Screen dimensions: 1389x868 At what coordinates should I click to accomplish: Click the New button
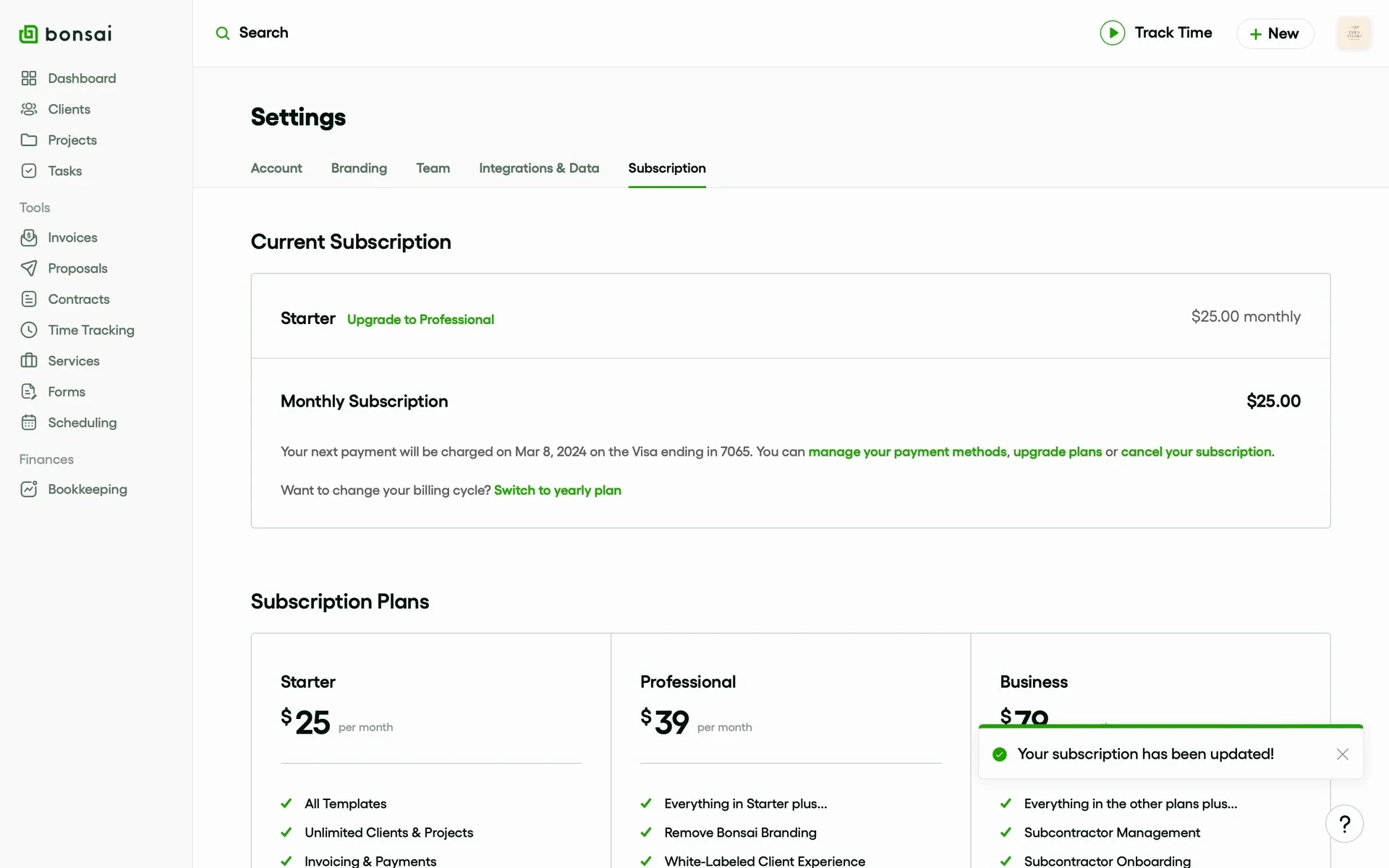tap(1275, 34)
